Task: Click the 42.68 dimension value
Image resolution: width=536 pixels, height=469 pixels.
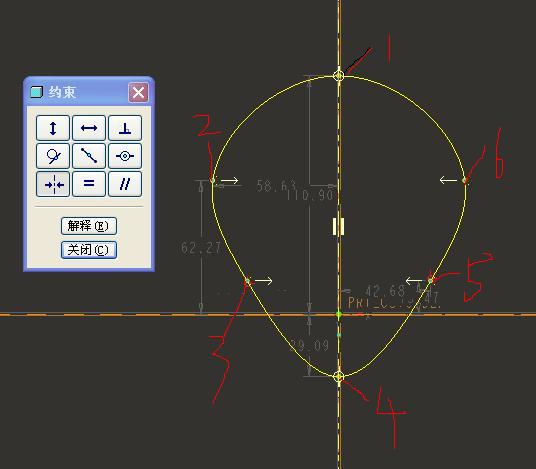Action: 385,291
